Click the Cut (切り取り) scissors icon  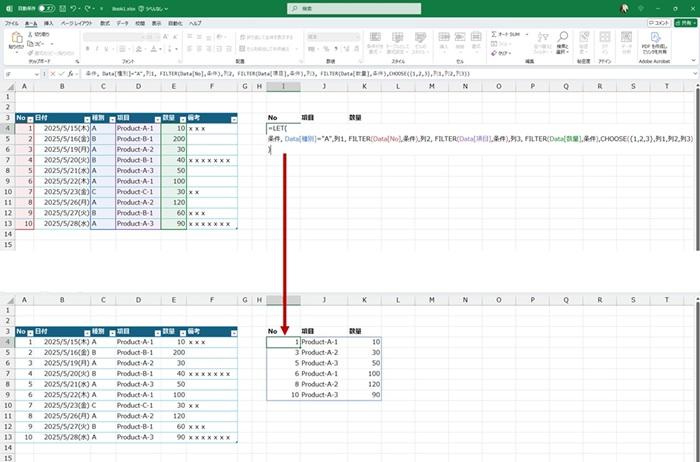[34, 34]
